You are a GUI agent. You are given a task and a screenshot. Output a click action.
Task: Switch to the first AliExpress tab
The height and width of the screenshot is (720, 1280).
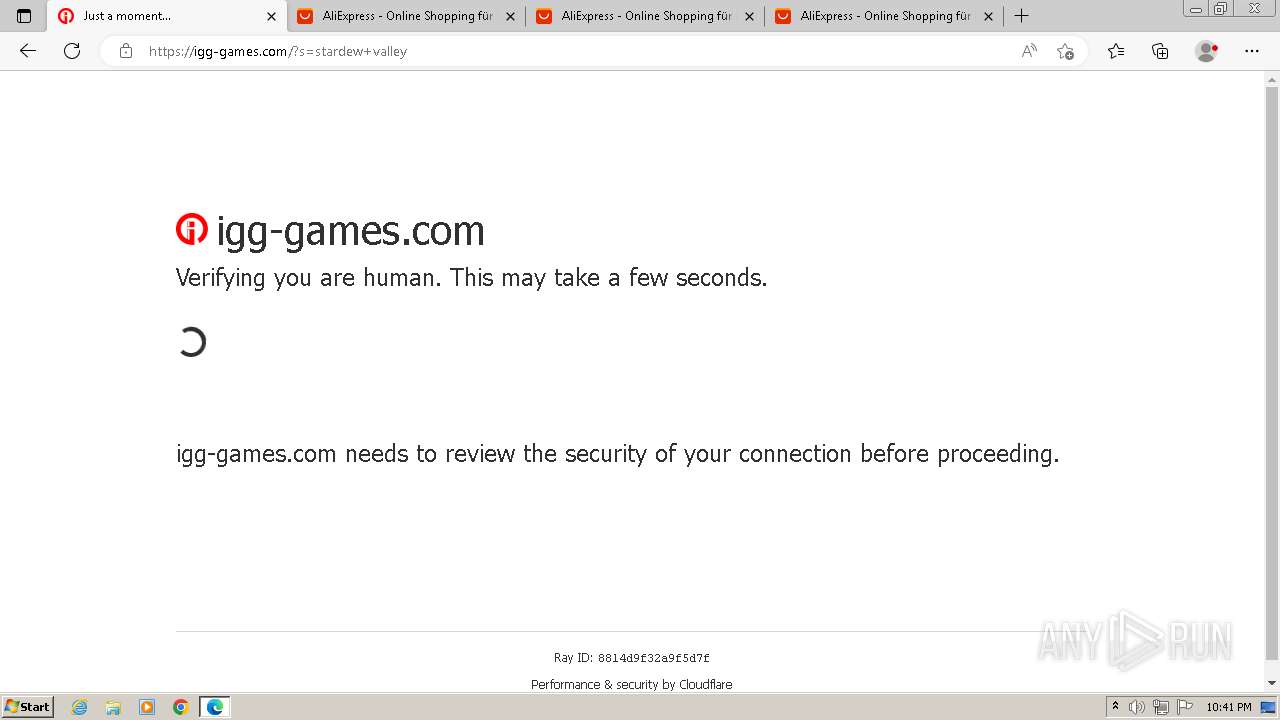coord(406,16)
